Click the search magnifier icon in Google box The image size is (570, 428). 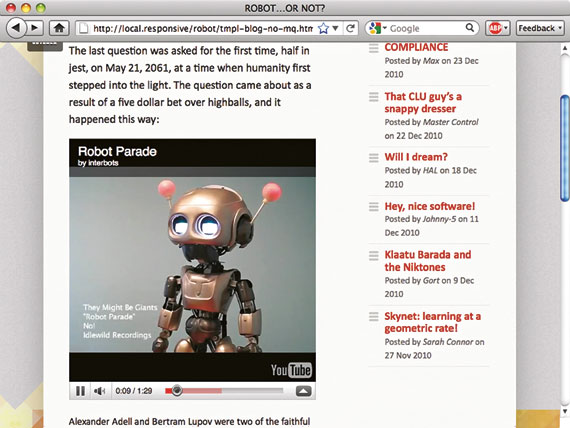(x=470, y=28)
